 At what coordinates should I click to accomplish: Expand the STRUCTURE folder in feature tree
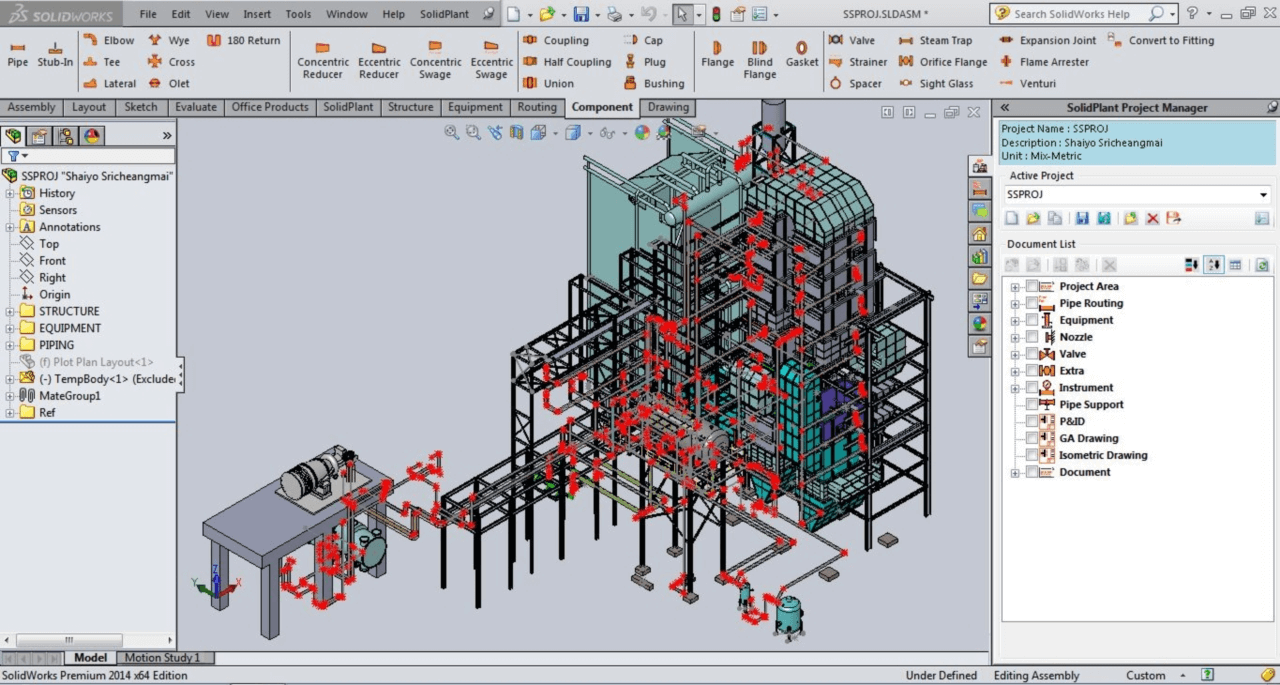10,311
